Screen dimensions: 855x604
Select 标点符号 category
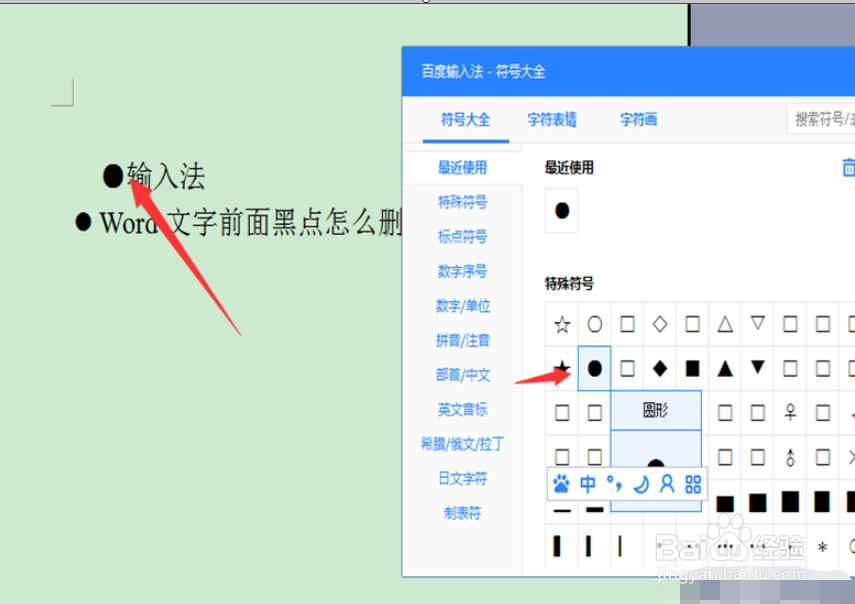point(462,237)
